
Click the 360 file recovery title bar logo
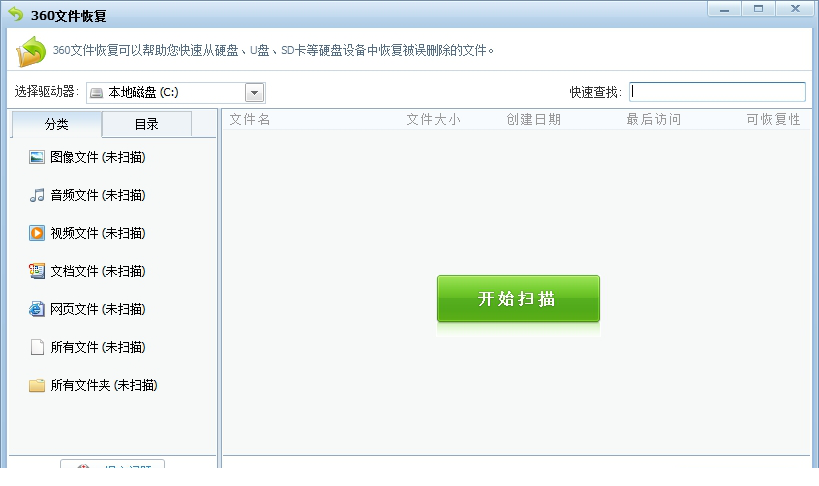[16, 15]
